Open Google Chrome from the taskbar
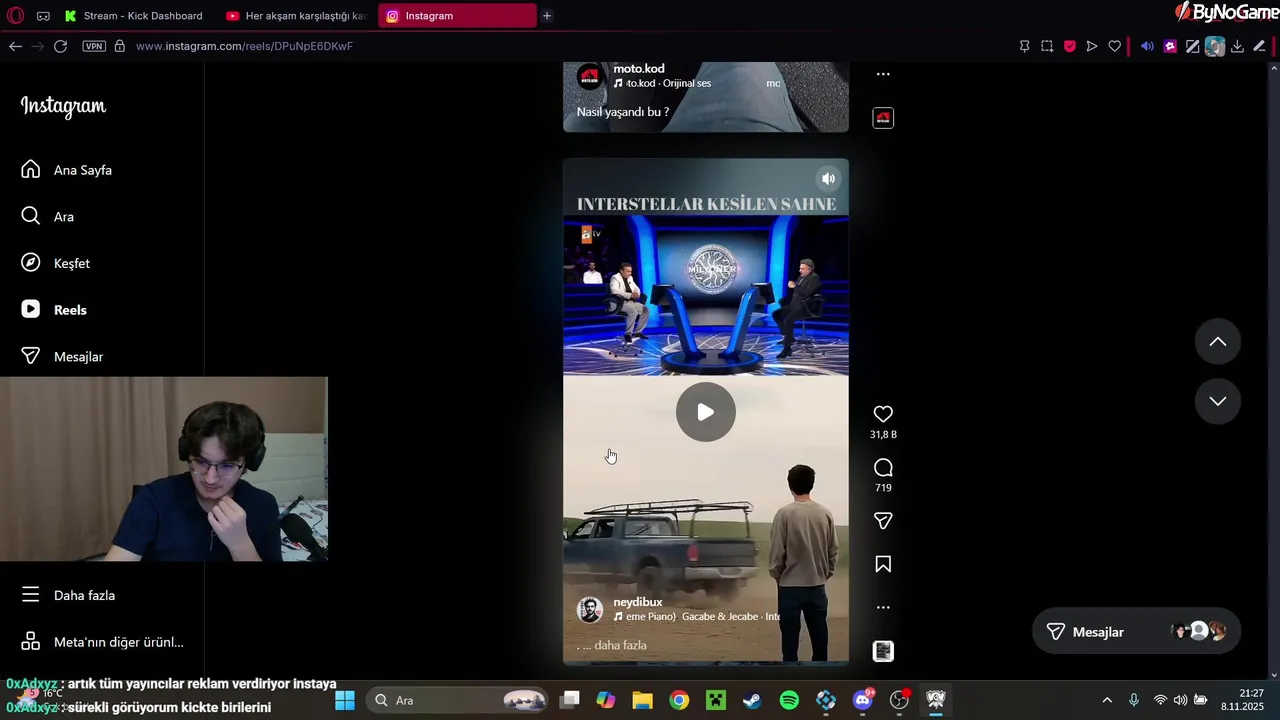Screen dimensions: 1280x720 (679, 700)
